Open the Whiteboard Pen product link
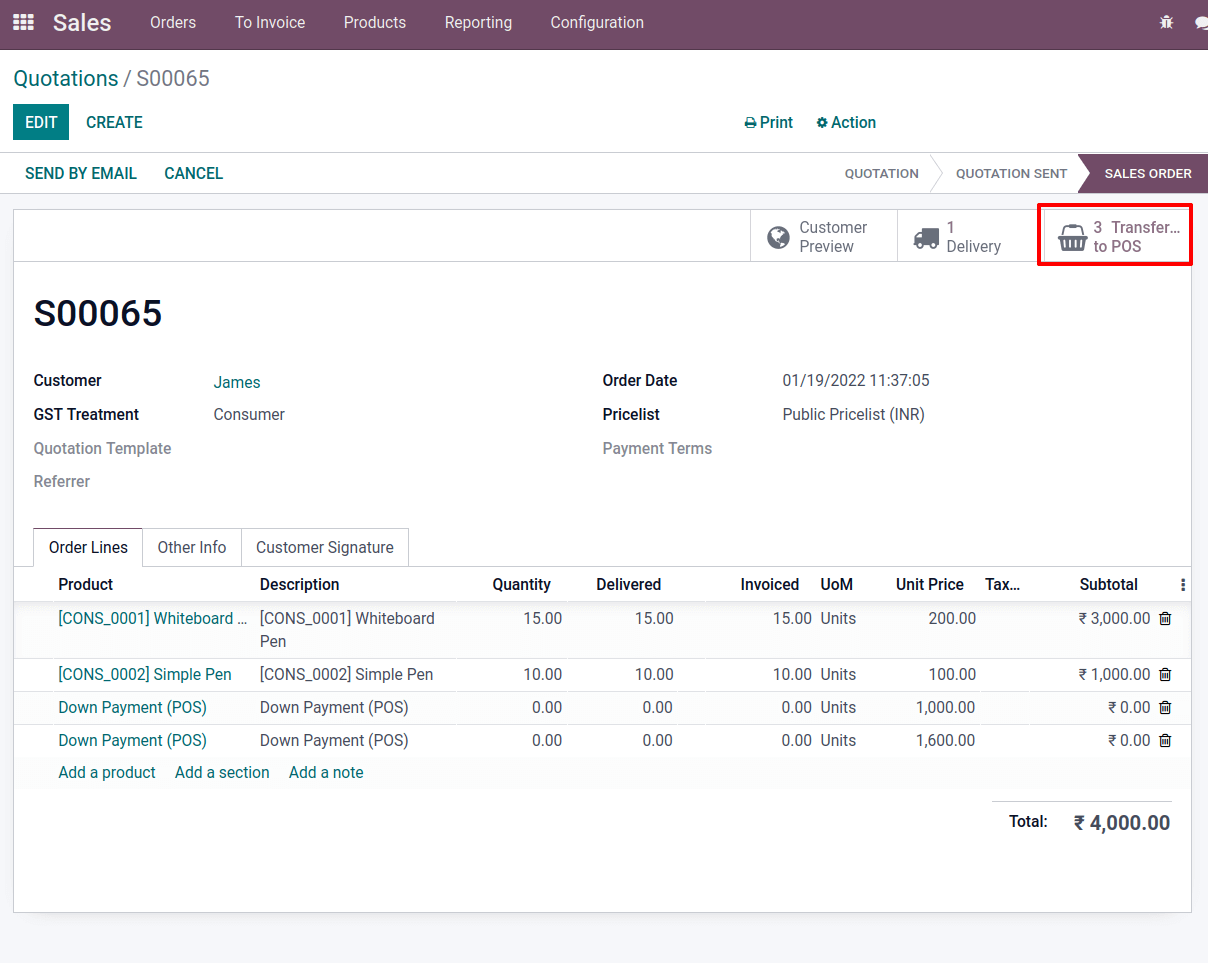This screenshot has width=1208, height=963. coord(153,618)
